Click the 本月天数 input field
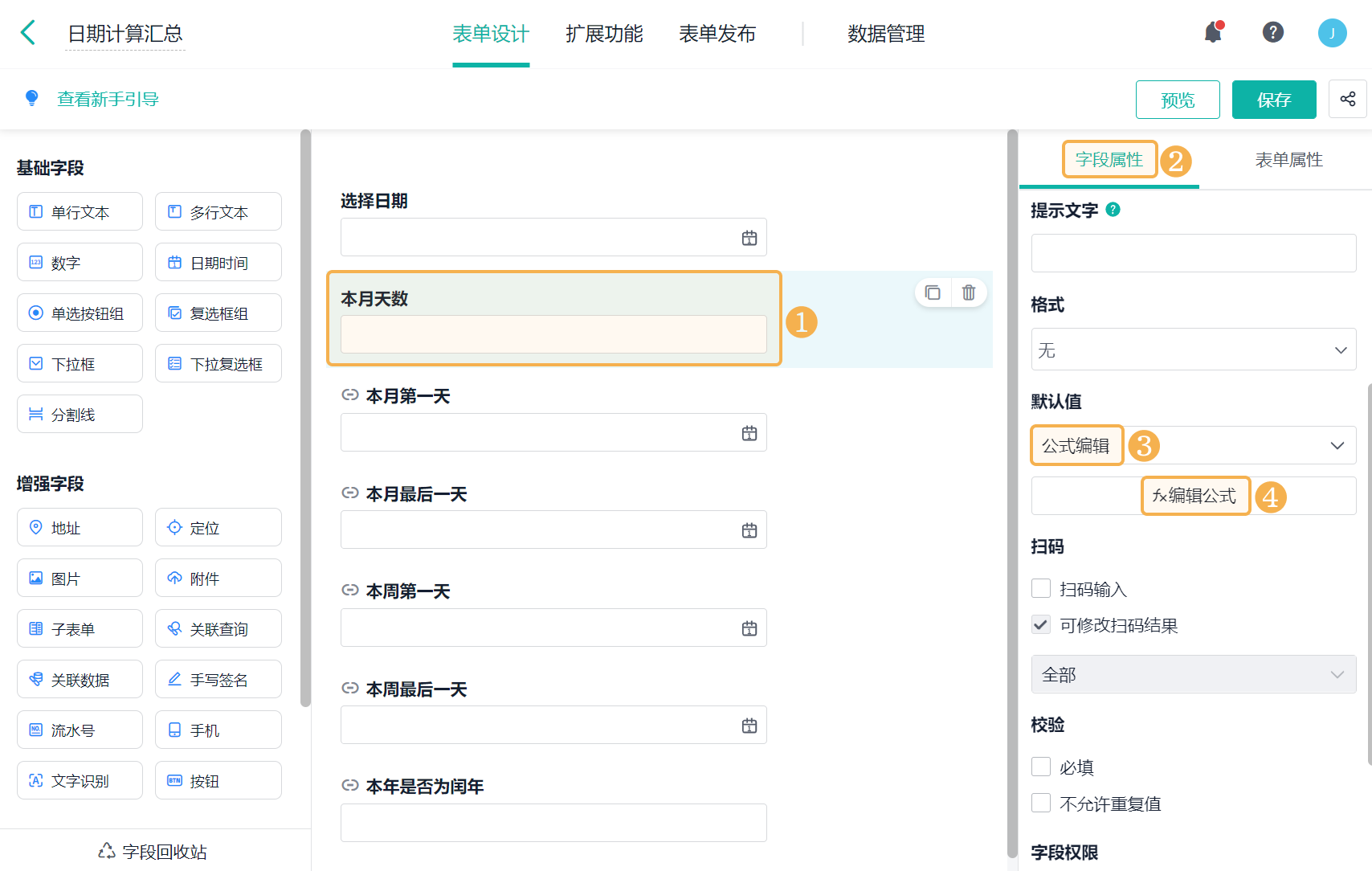 tap(553, 334)
